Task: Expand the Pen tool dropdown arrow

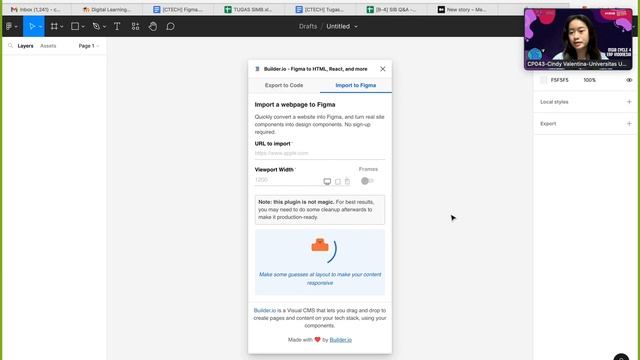Action: (104, 27)
